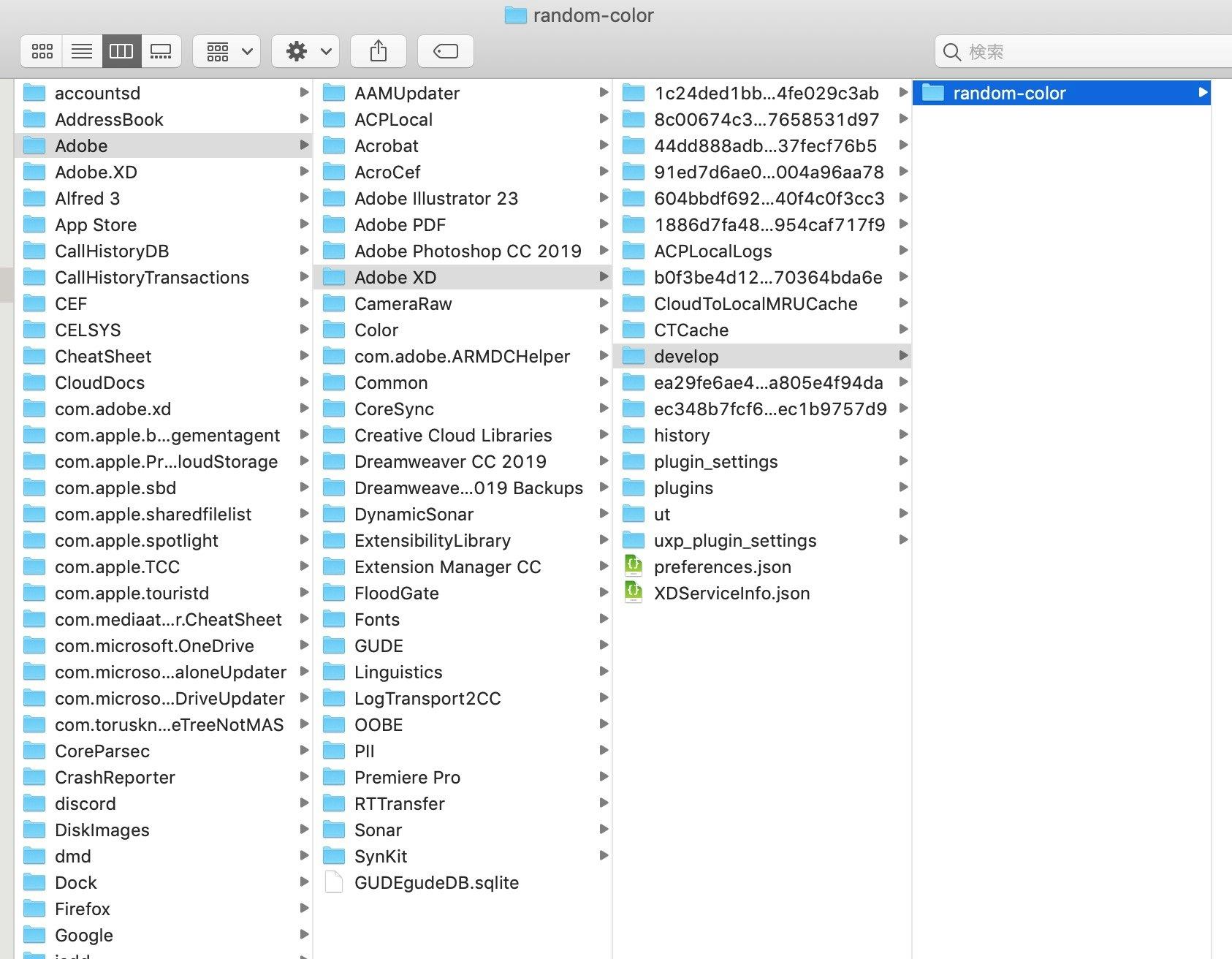The width and height of the screenshot is (1232, 959).
Task: Select the Dock folder
Action: 163,882
